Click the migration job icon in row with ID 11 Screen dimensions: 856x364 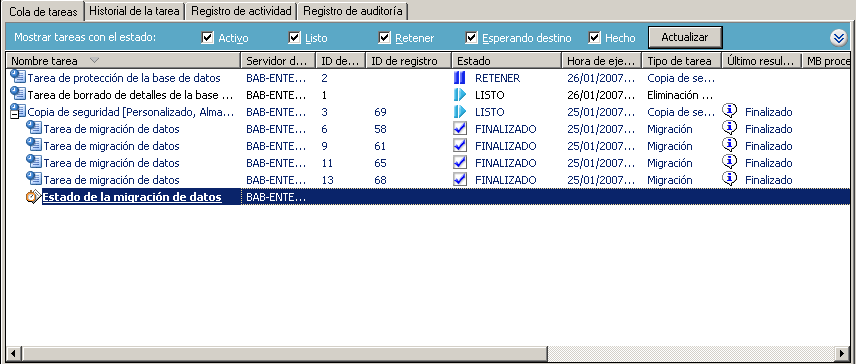[x=34, y=162]
